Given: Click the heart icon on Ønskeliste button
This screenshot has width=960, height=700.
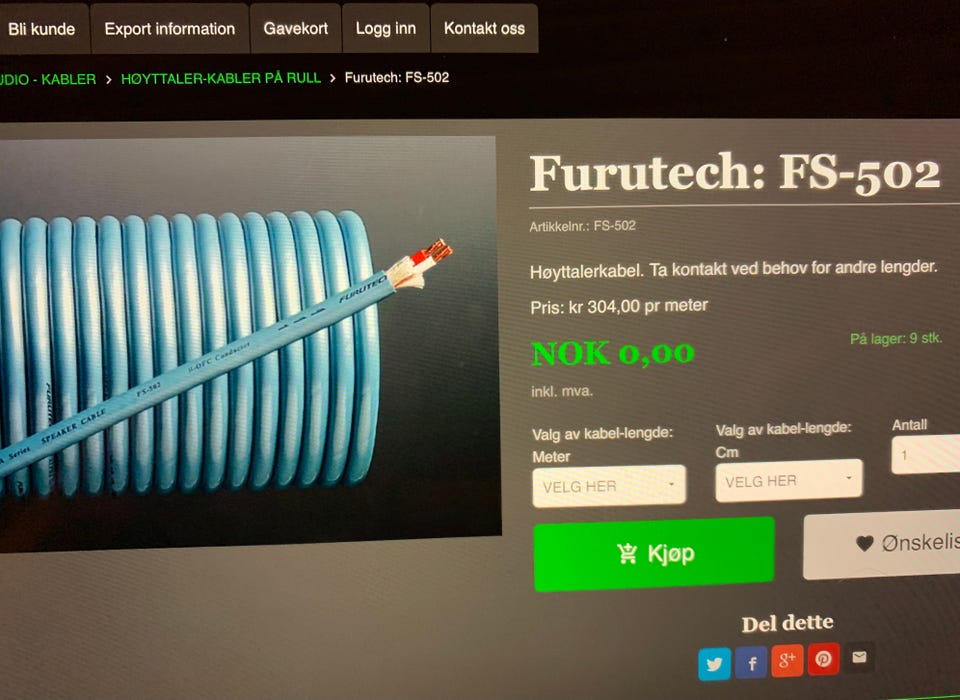Looking at the screenshot, I should pos(864,543).
